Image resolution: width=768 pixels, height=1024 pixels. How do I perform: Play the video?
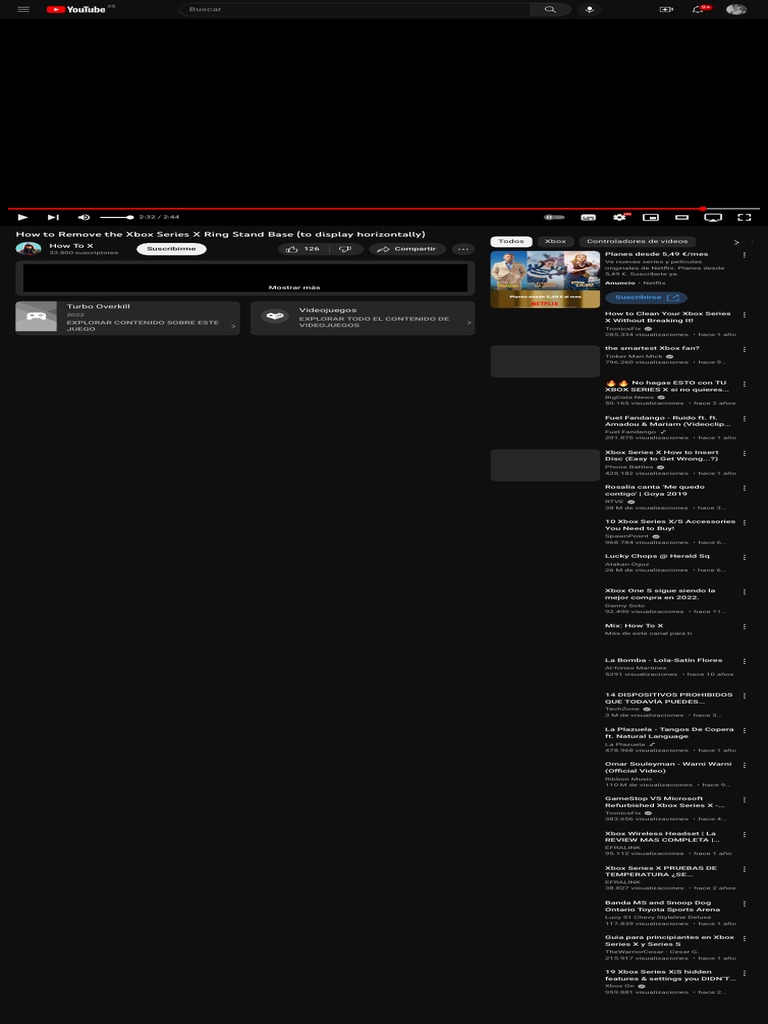pyautogui.click(x=23, y=217)
